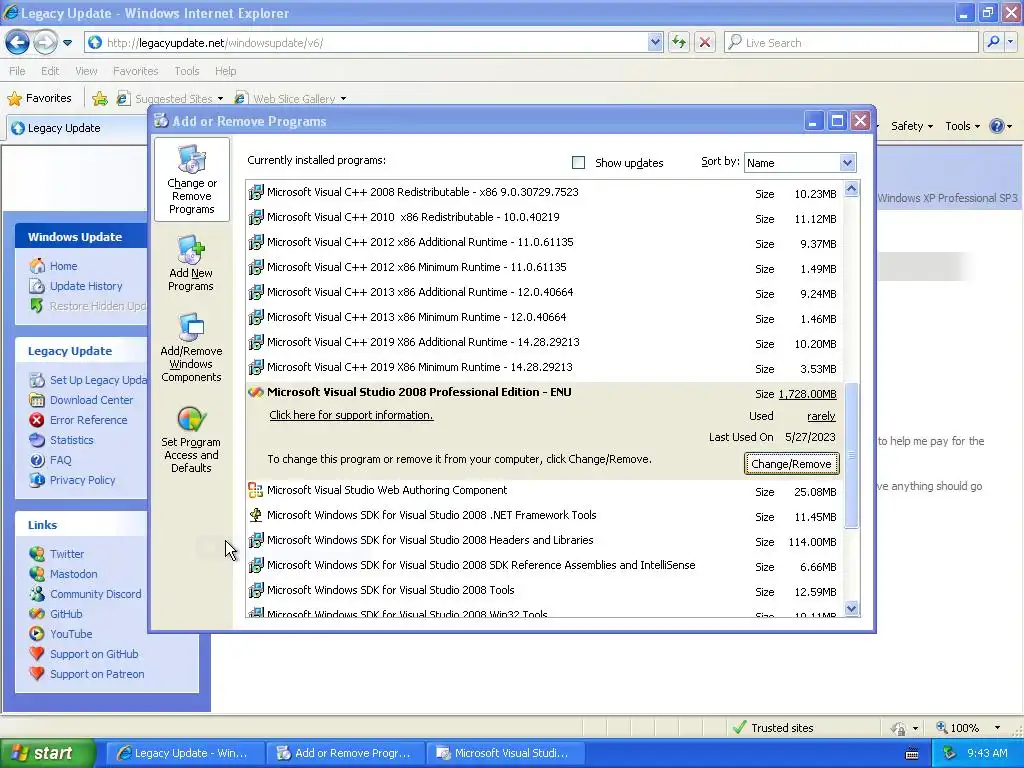Click the Start button
1024x768 pixels.
point(47,753)
